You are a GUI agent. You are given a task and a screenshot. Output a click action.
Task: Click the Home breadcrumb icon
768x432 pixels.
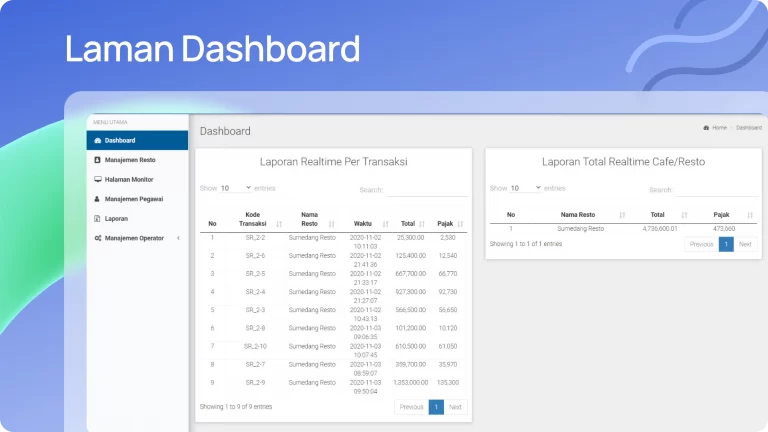(x=707, y=128)
